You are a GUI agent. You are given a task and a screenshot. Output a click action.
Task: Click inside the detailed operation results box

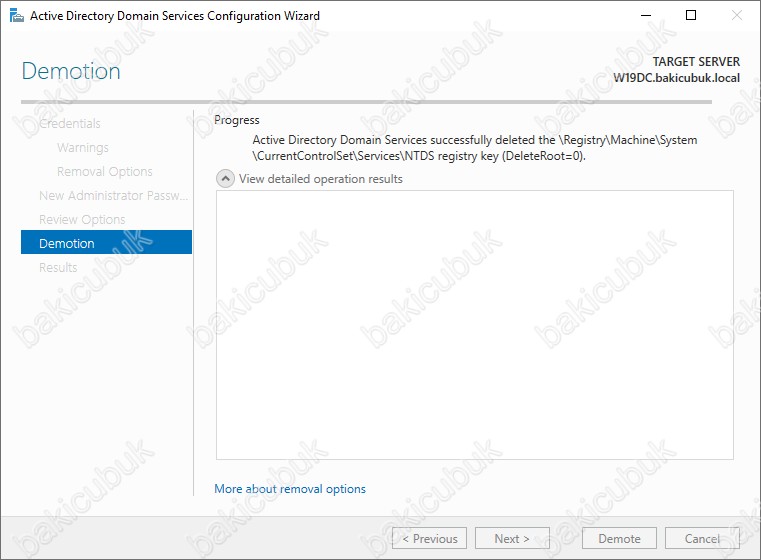[475, 325]
